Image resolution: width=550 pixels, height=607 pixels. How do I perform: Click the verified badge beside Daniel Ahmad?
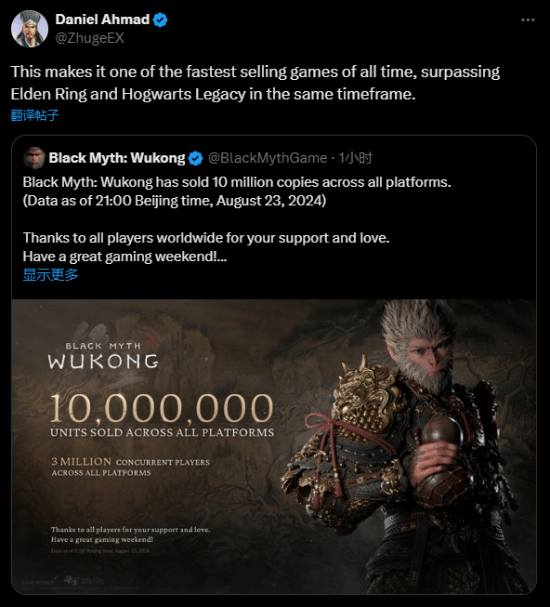click(160, 20)
